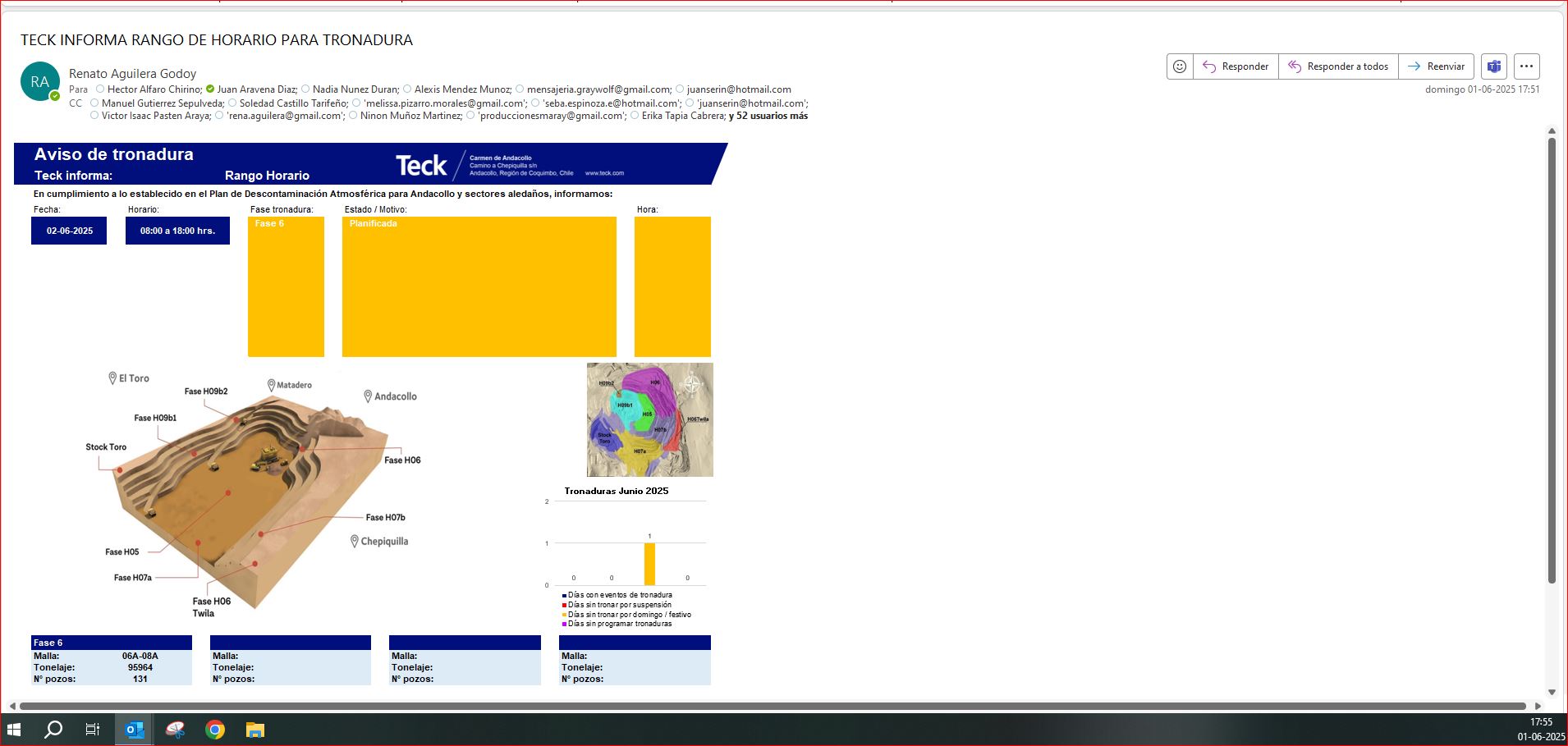
Task: Click the date box 02-06-2025
Action: (69, 231)
